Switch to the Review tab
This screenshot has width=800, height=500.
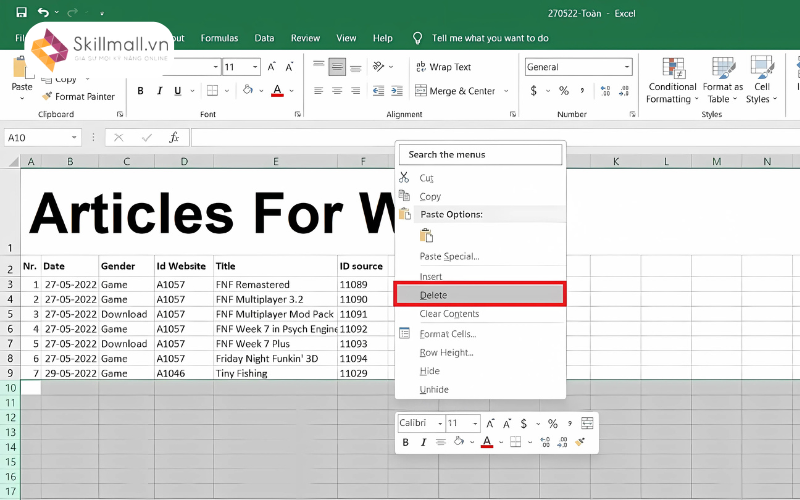[x=305, y=38]
